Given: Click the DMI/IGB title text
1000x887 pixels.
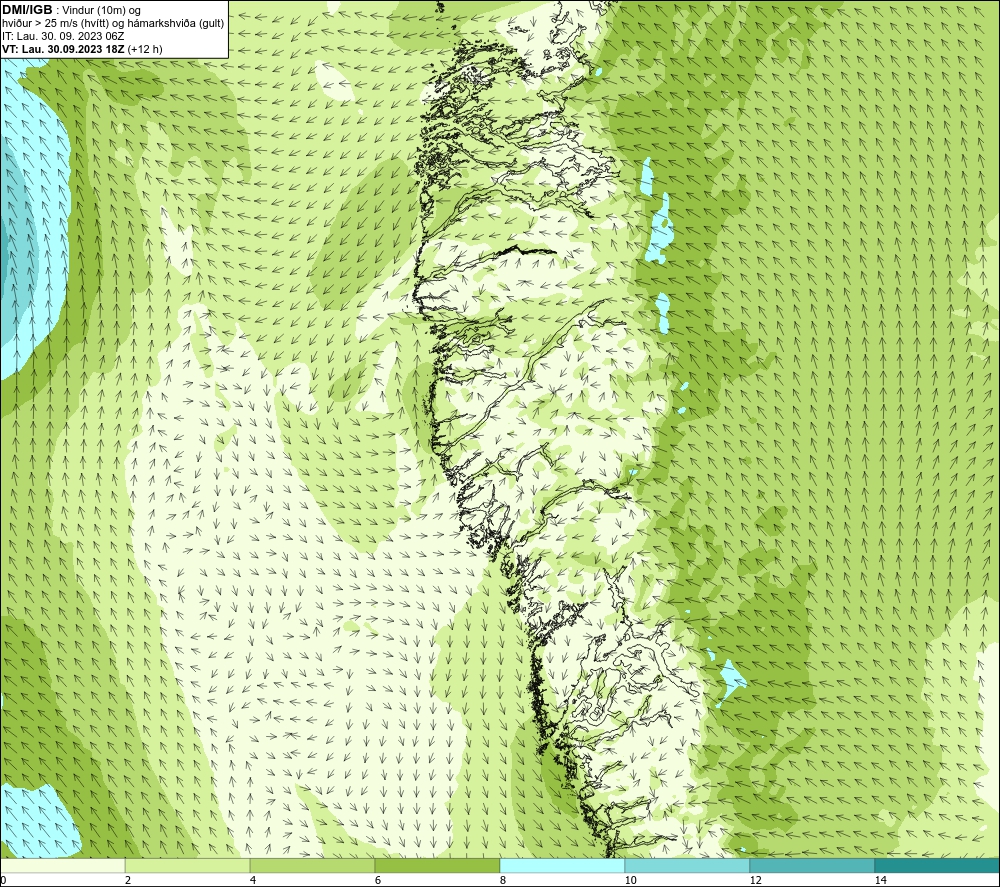Looking at the screenshot, I should [27, 10].
